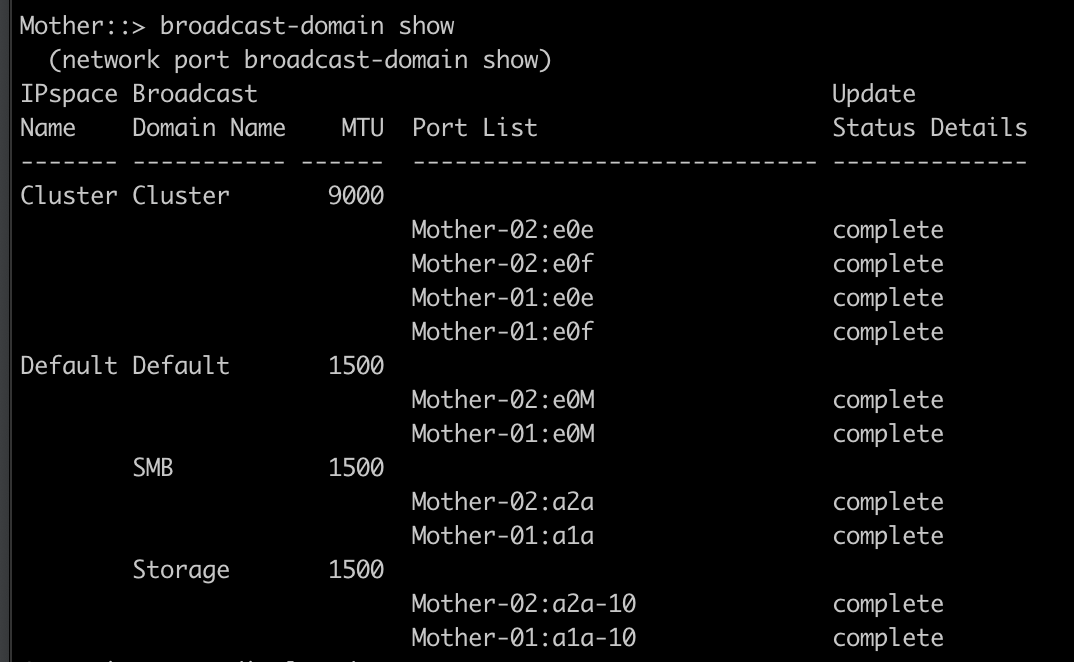Select the Mother-02:a2a-10 VLAN port

(523, 604)
